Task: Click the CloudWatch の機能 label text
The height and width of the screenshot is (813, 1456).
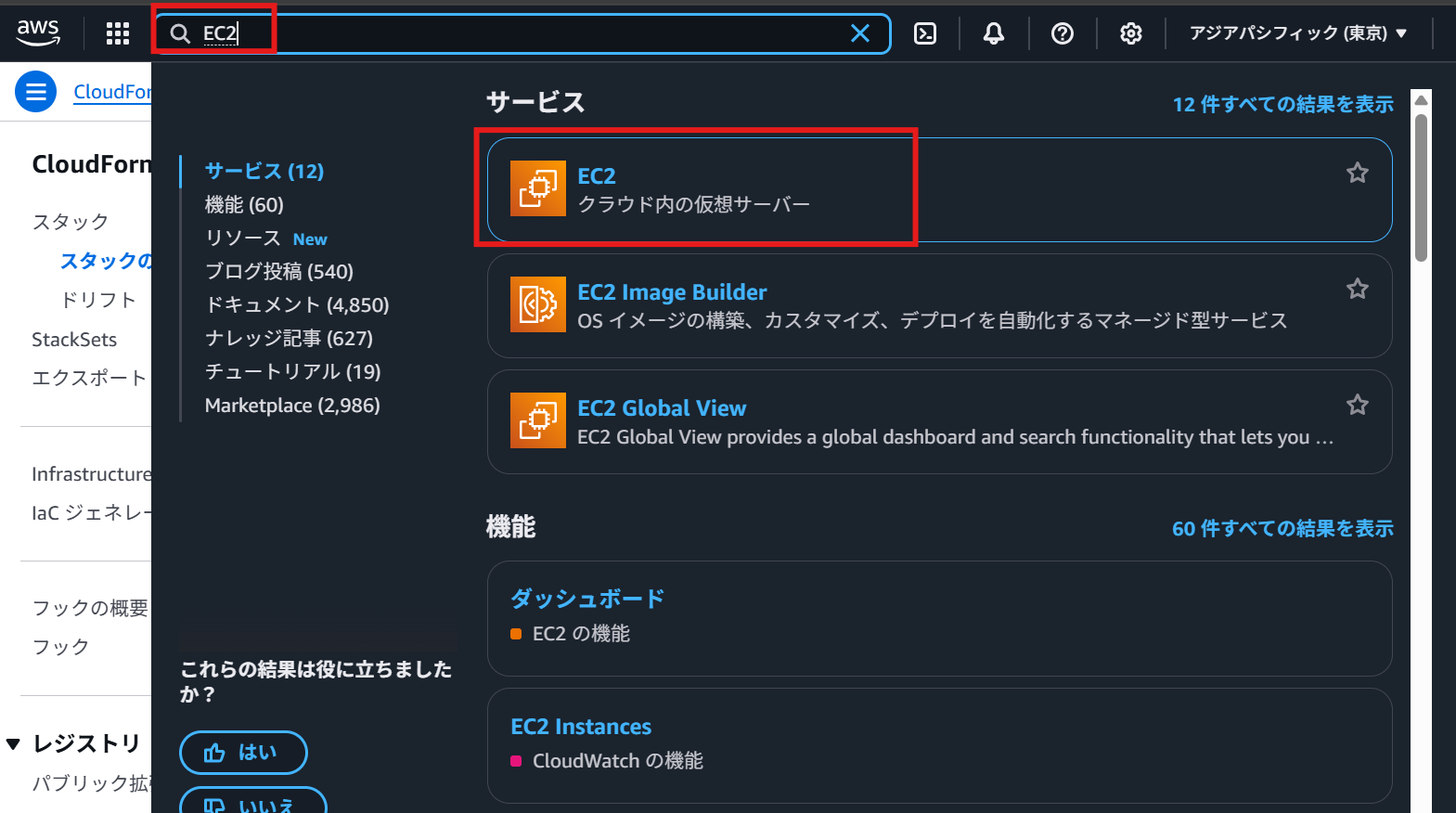Action: 618,761
